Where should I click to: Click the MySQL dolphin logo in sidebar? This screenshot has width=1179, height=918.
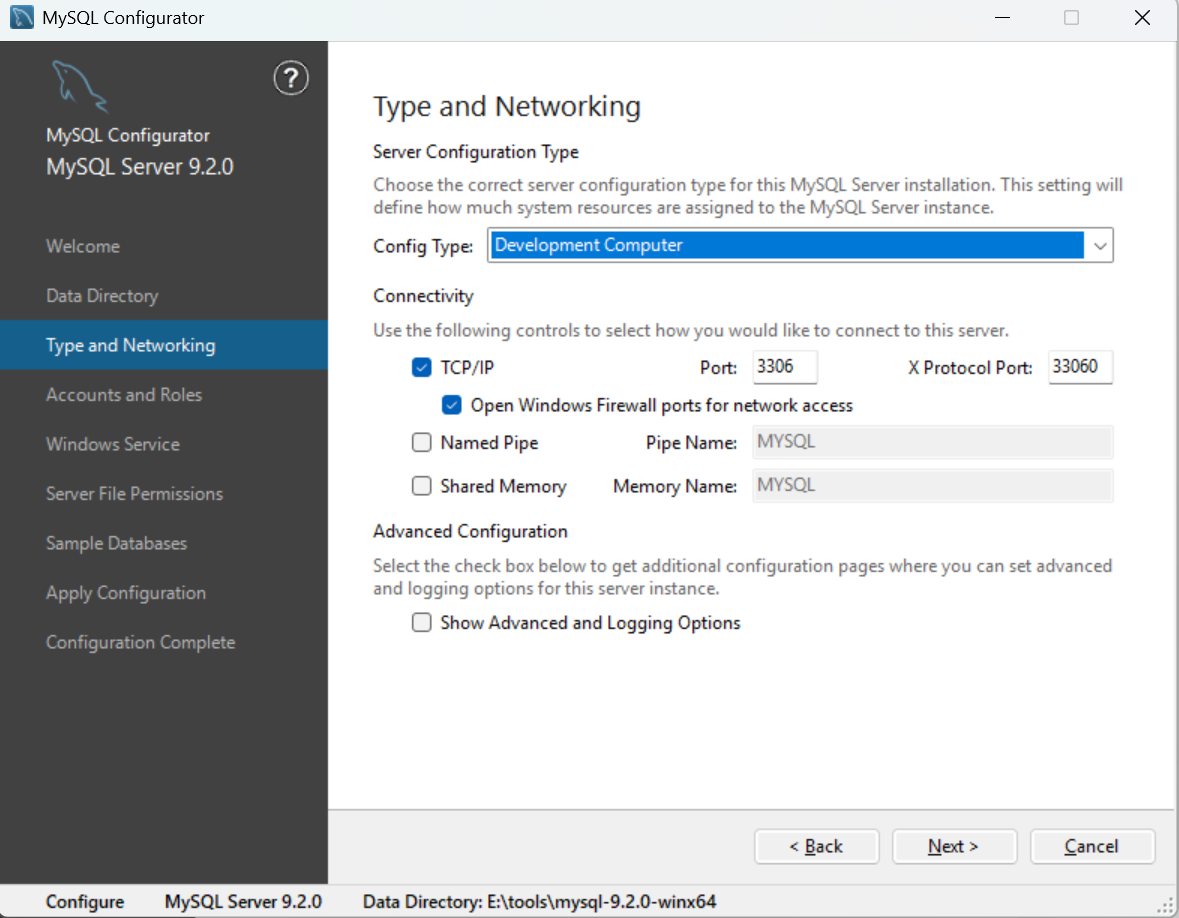pos(79,85)
